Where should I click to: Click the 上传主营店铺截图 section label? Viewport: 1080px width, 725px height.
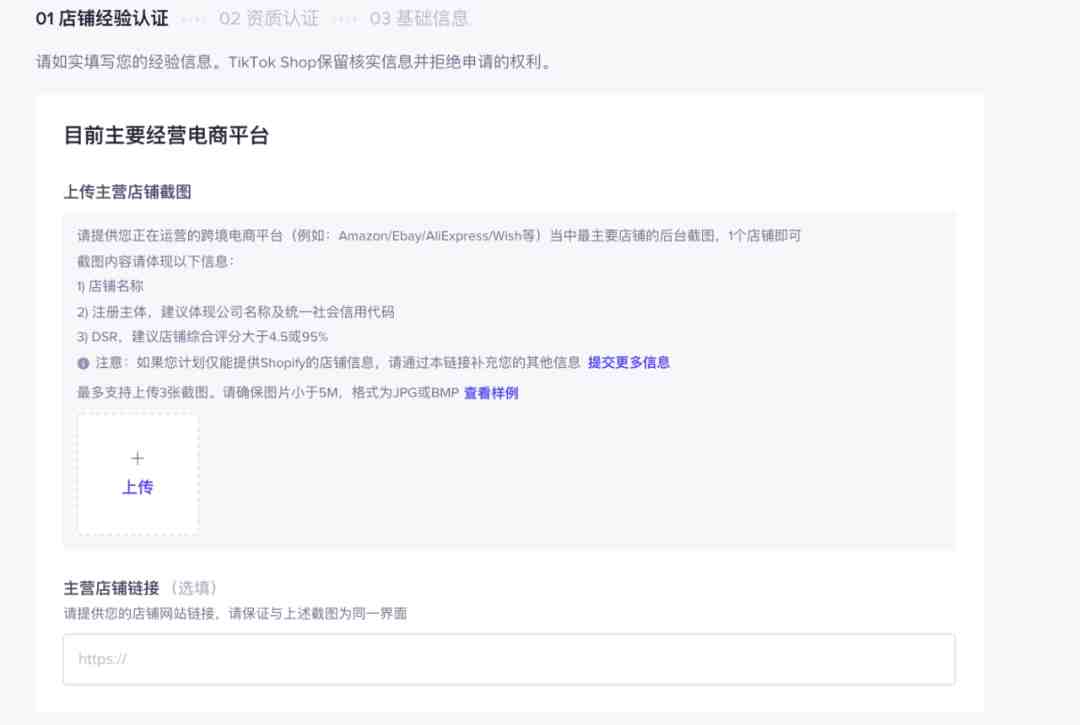tap(127, 192)
